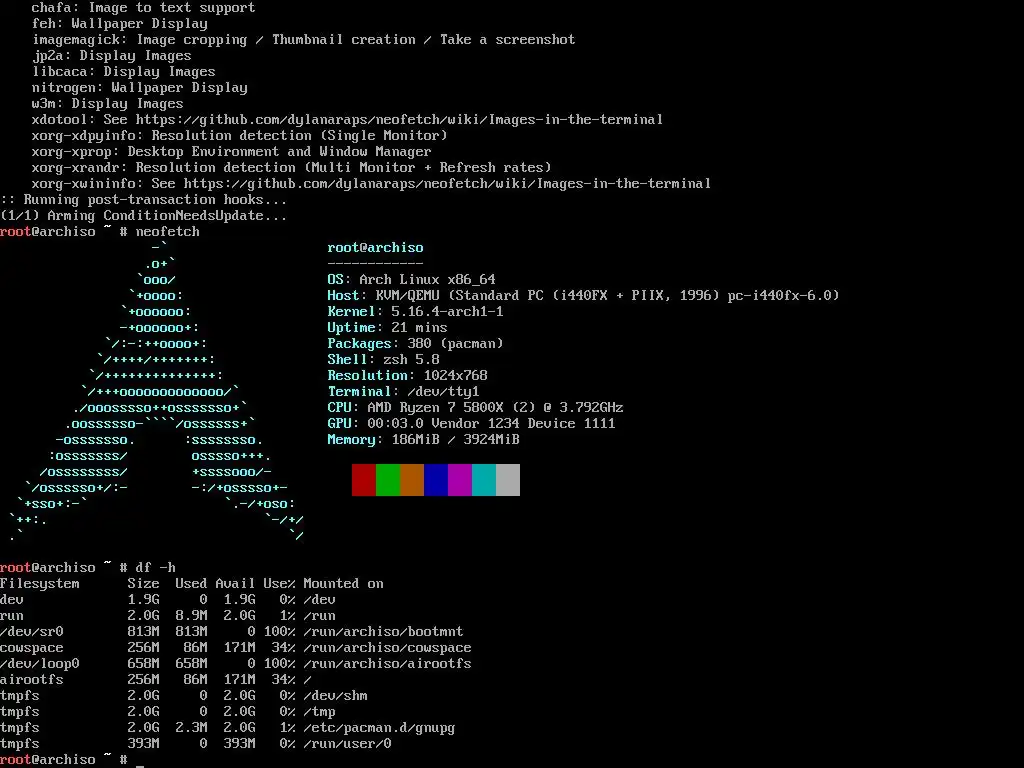This screenshot has height=768, width=1024.
Task: Click the 'xorg-xdpyinfo' resolution detection line
Action: (240, 136)
